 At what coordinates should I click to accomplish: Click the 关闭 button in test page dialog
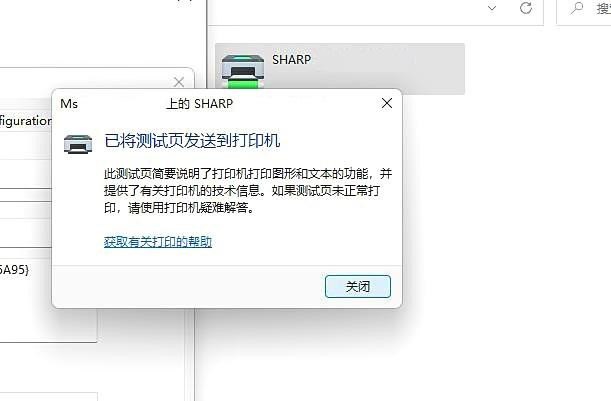tap(358, 286)
